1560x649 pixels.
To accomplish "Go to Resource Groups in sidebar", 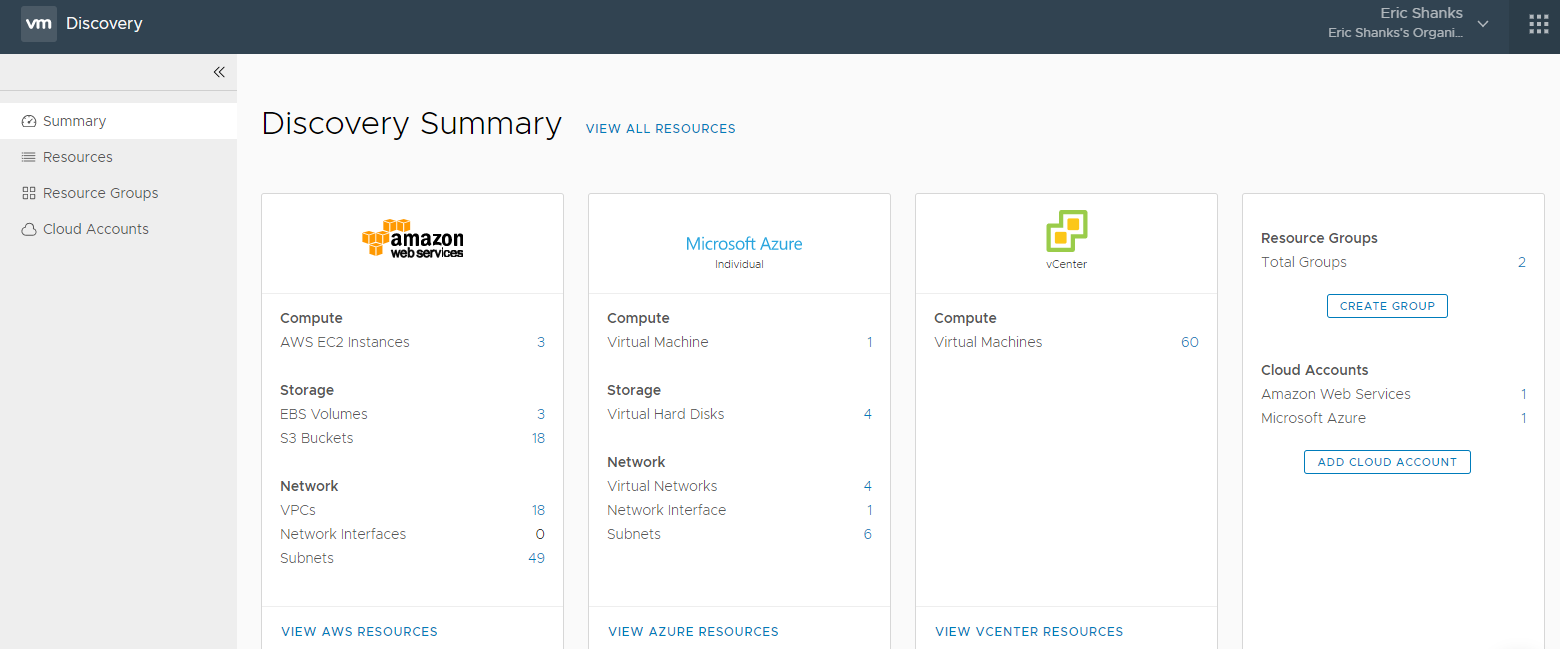I will click(100, 193).
